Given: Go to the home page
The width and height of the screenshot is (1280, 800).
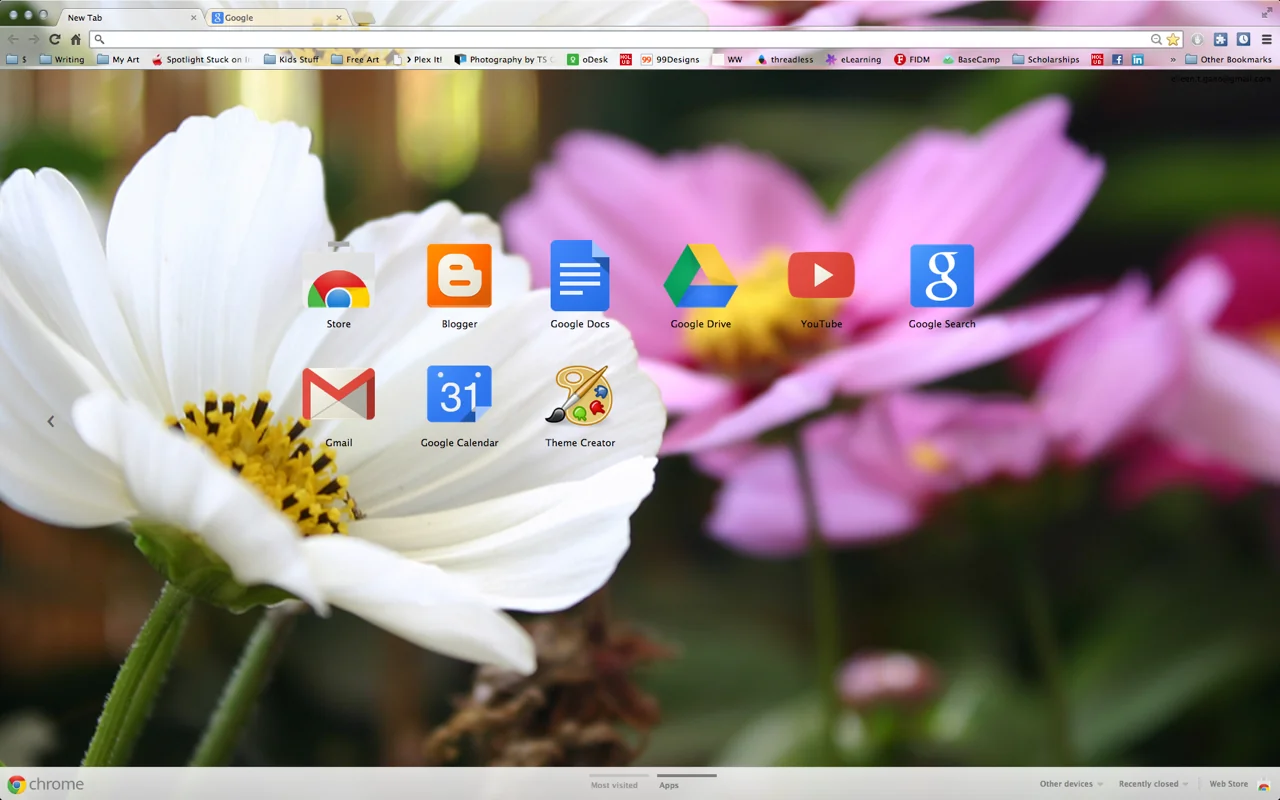Looking at the screenshot, I should pyautogui.click(x=75, y=39).
